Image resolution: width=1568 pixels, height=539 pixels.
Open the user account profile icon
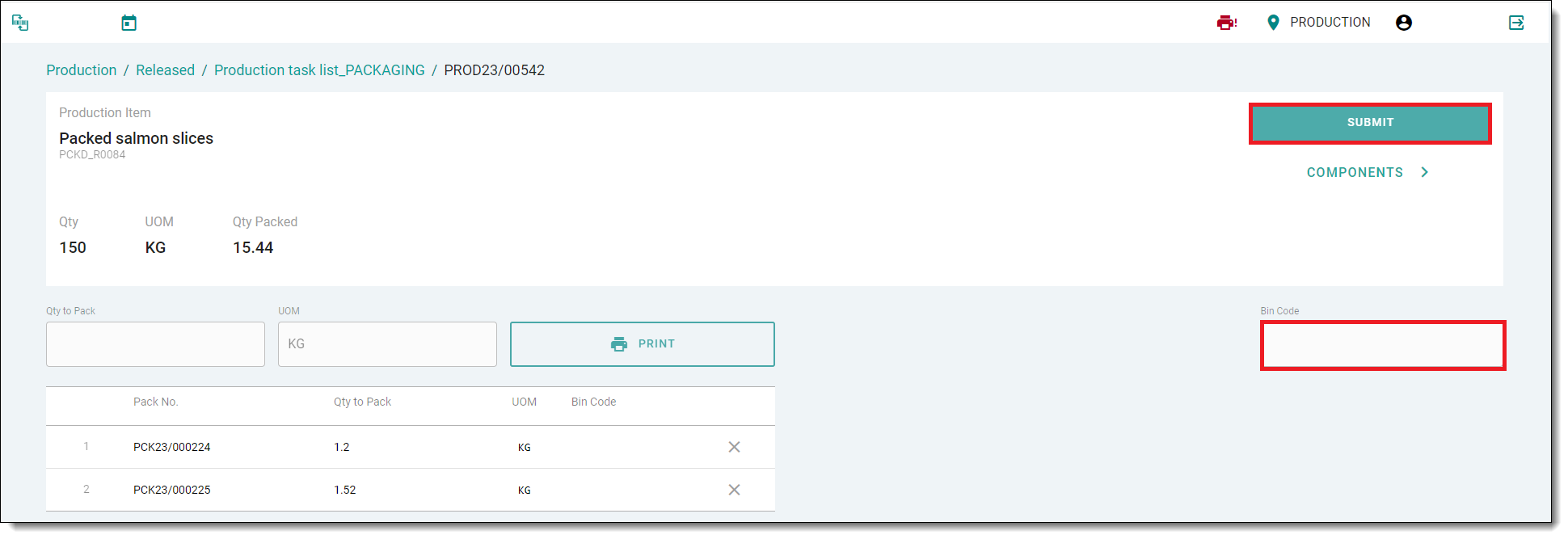point(1403,23)
